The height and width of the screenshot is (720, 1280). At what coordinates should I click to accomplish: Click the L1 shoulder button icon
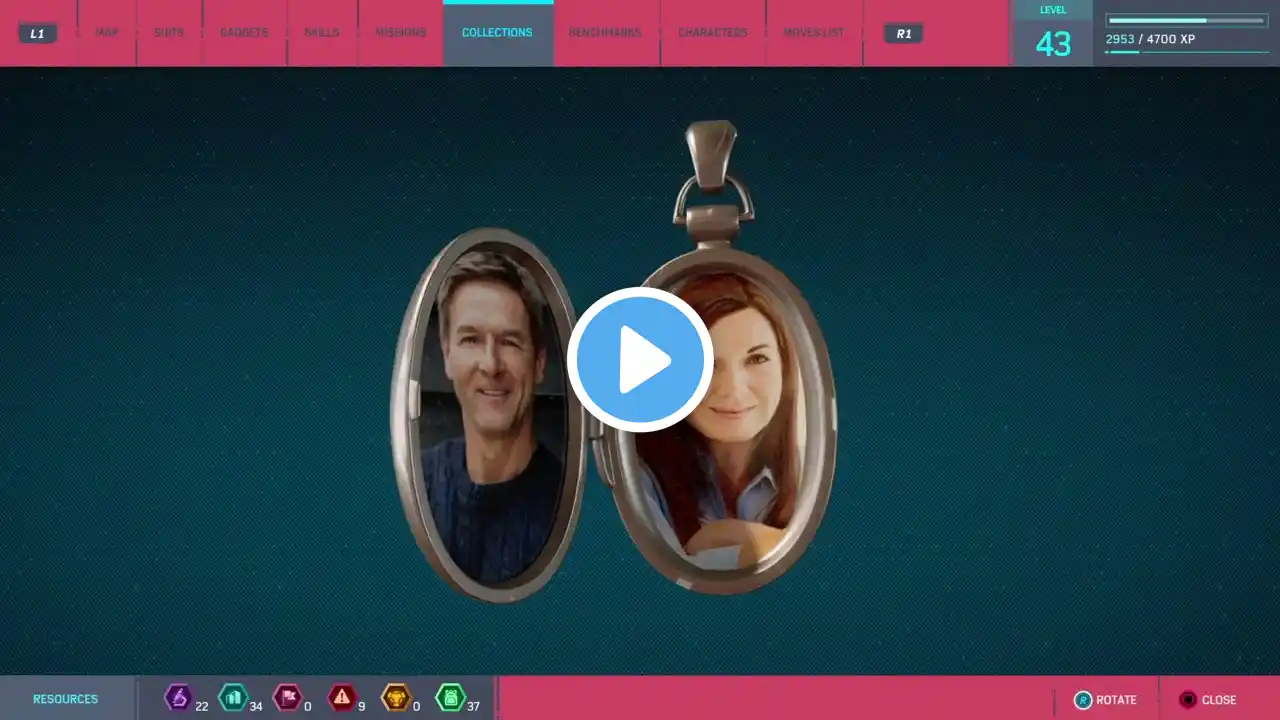click(x=37, y=33)
